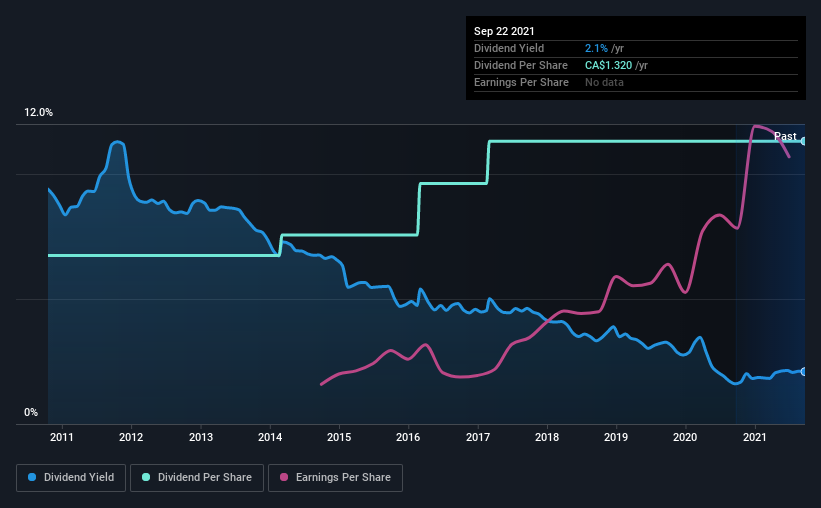Click the teal Dividend Per Share legend dot

coord(146,477)
